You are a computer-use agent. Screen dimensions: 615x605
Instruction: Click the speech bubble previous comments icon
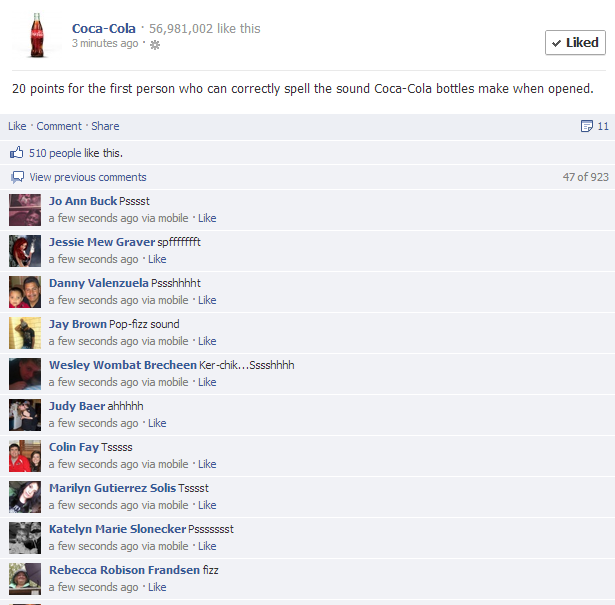[17, 177]
